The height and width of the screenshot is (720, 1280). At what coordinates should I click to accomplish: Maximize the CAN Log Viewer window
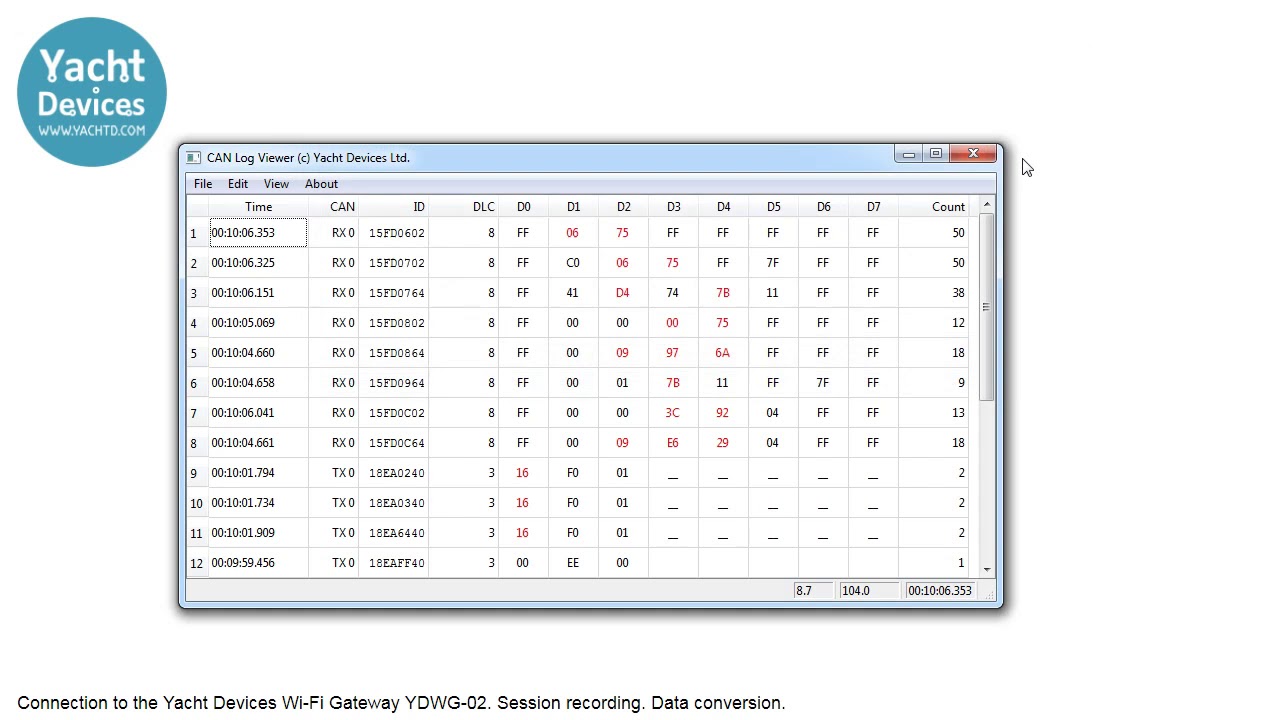click(936, 154)
